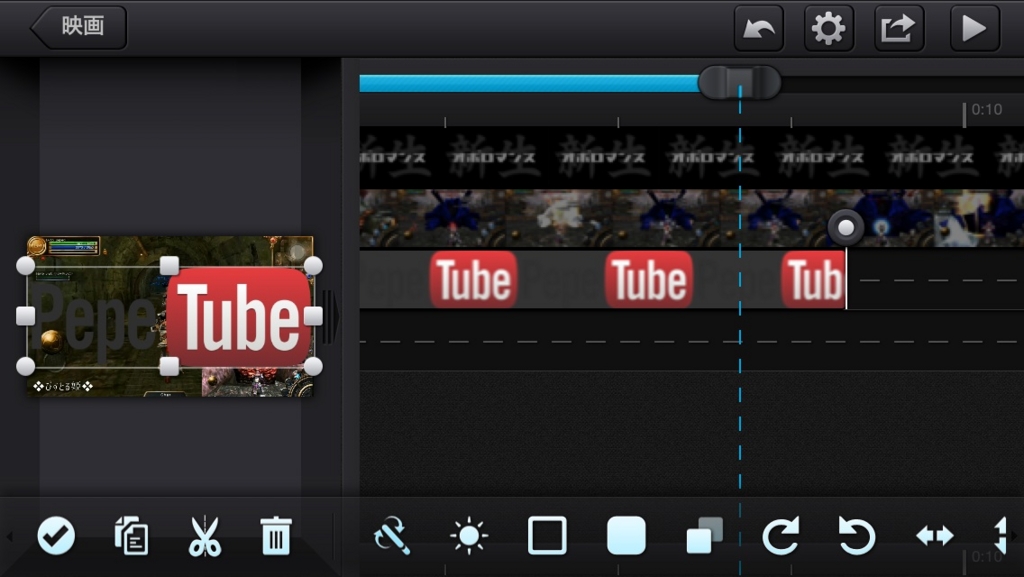The image size is (1024, 577).
Task: Click bottom-right round handle of overlay
Action: coord(313,366)
